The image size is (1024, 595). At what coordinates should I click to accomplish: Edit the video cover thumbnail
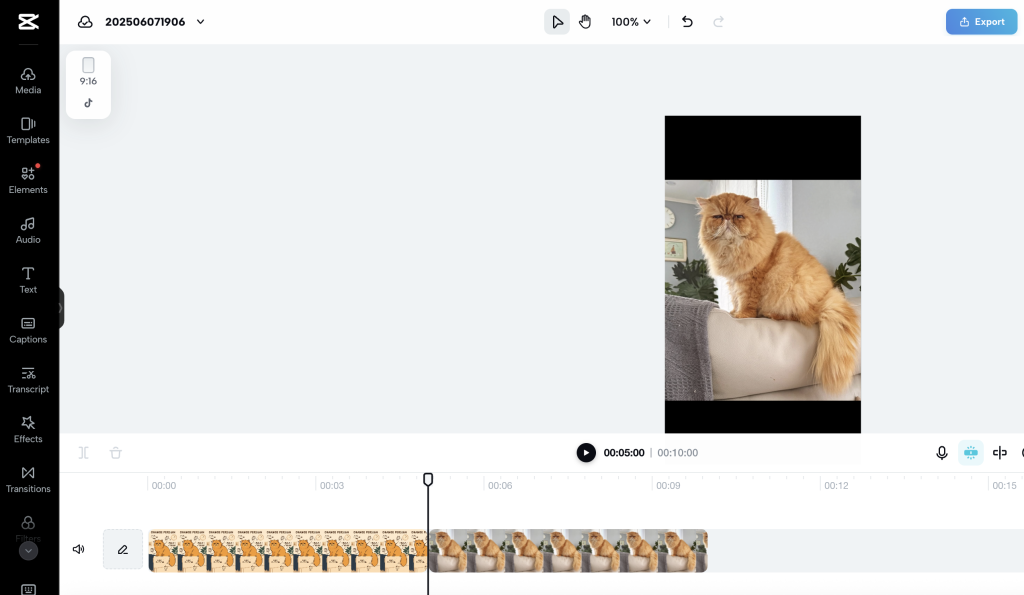(123, 549)
